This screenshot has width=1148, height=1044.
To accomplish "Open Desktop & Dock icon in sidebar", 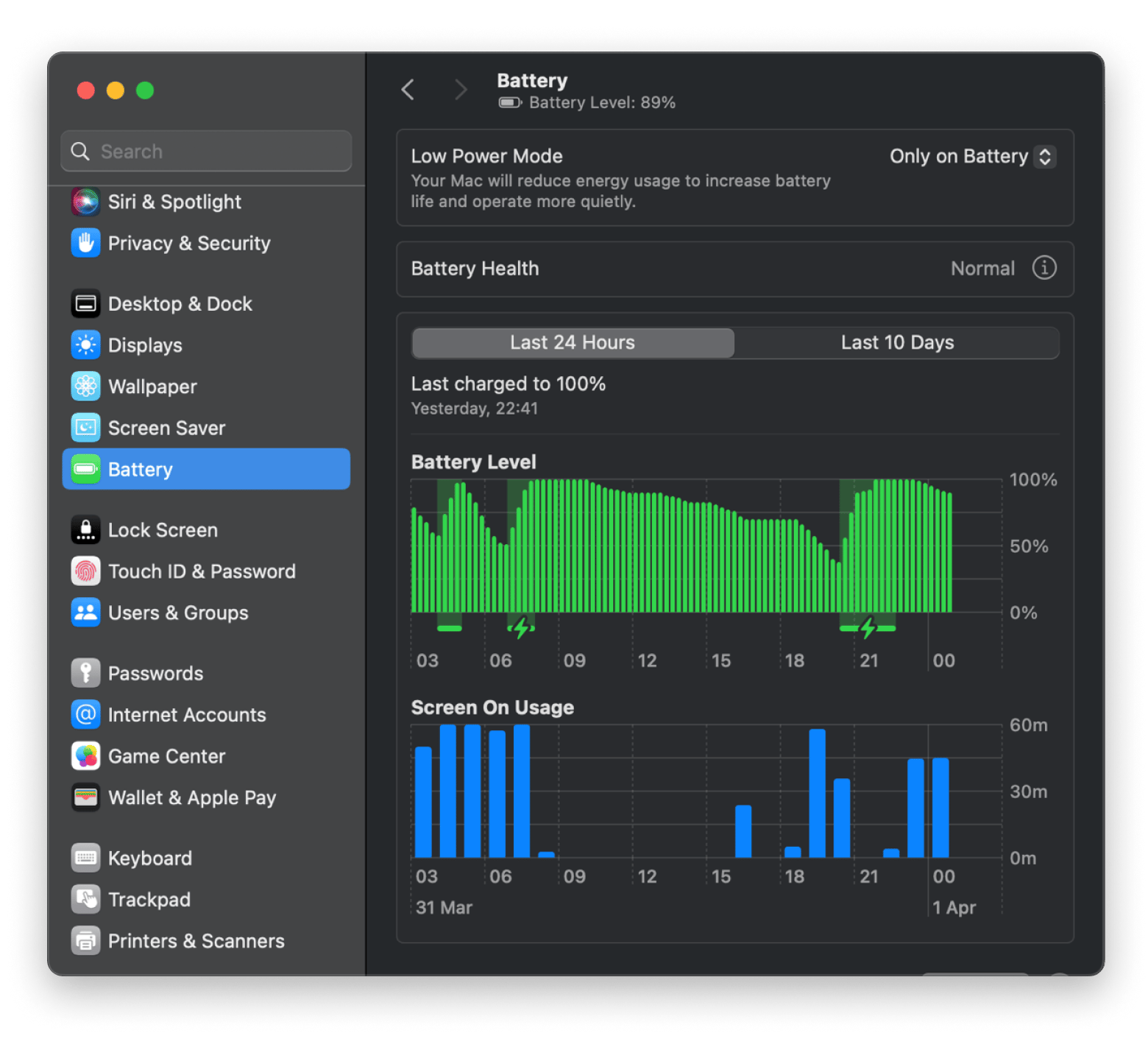I will click(85, 303).
